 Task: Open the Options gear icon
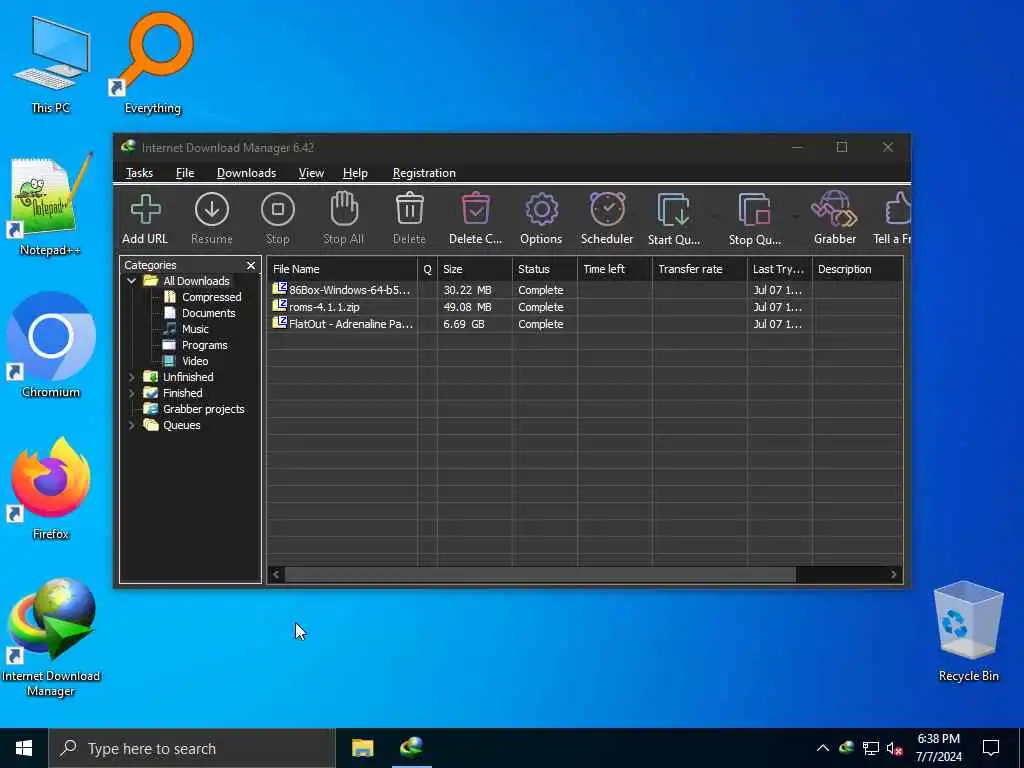[541, 210]
